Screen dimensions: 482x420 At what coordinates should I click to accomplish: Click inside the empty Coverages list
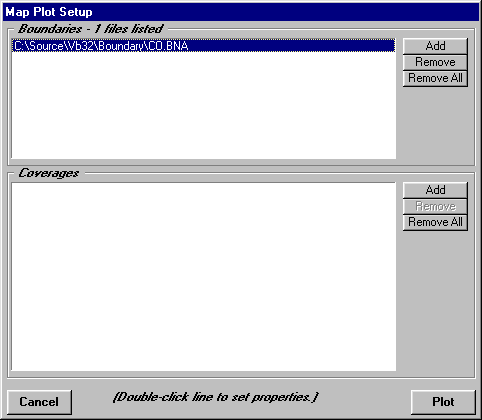click(x=203, y=277)
